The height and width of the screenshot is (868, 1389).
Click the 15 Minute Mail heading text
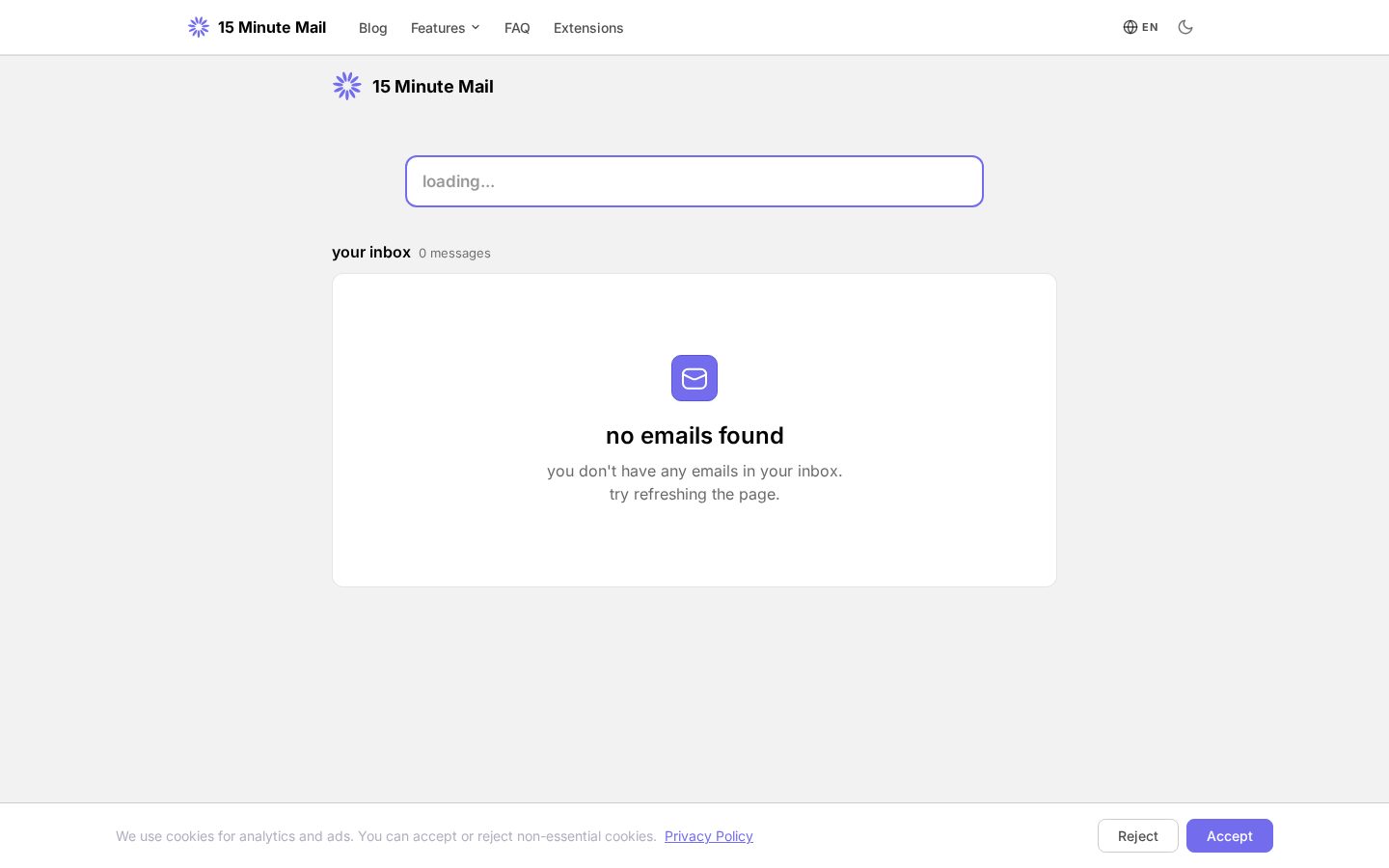pos(433,87)
